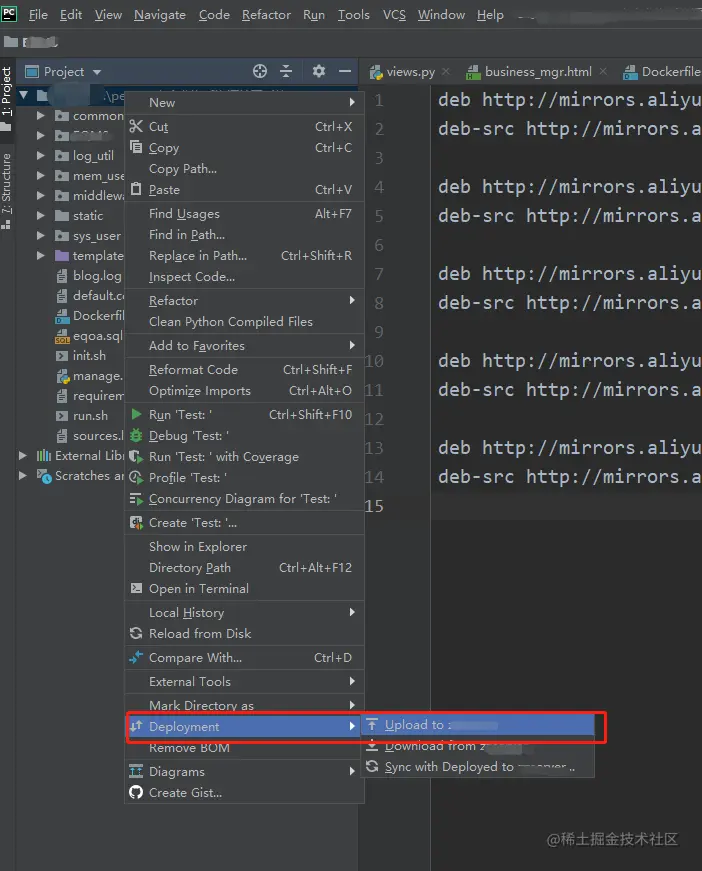Select Replace in Path...
The image size is (702, 871).
coord(244,256)
